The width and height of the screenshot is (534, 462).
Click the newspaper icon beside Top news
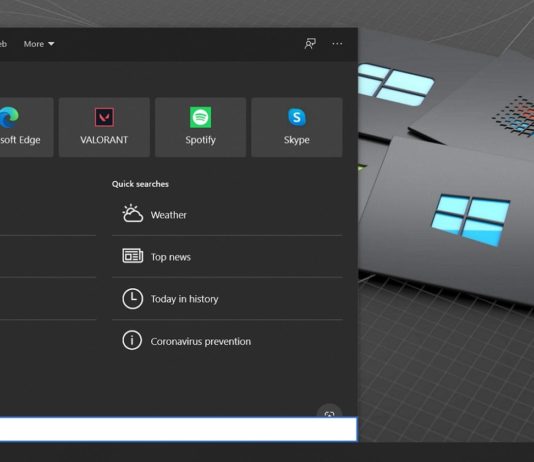(x=132, y=256)
